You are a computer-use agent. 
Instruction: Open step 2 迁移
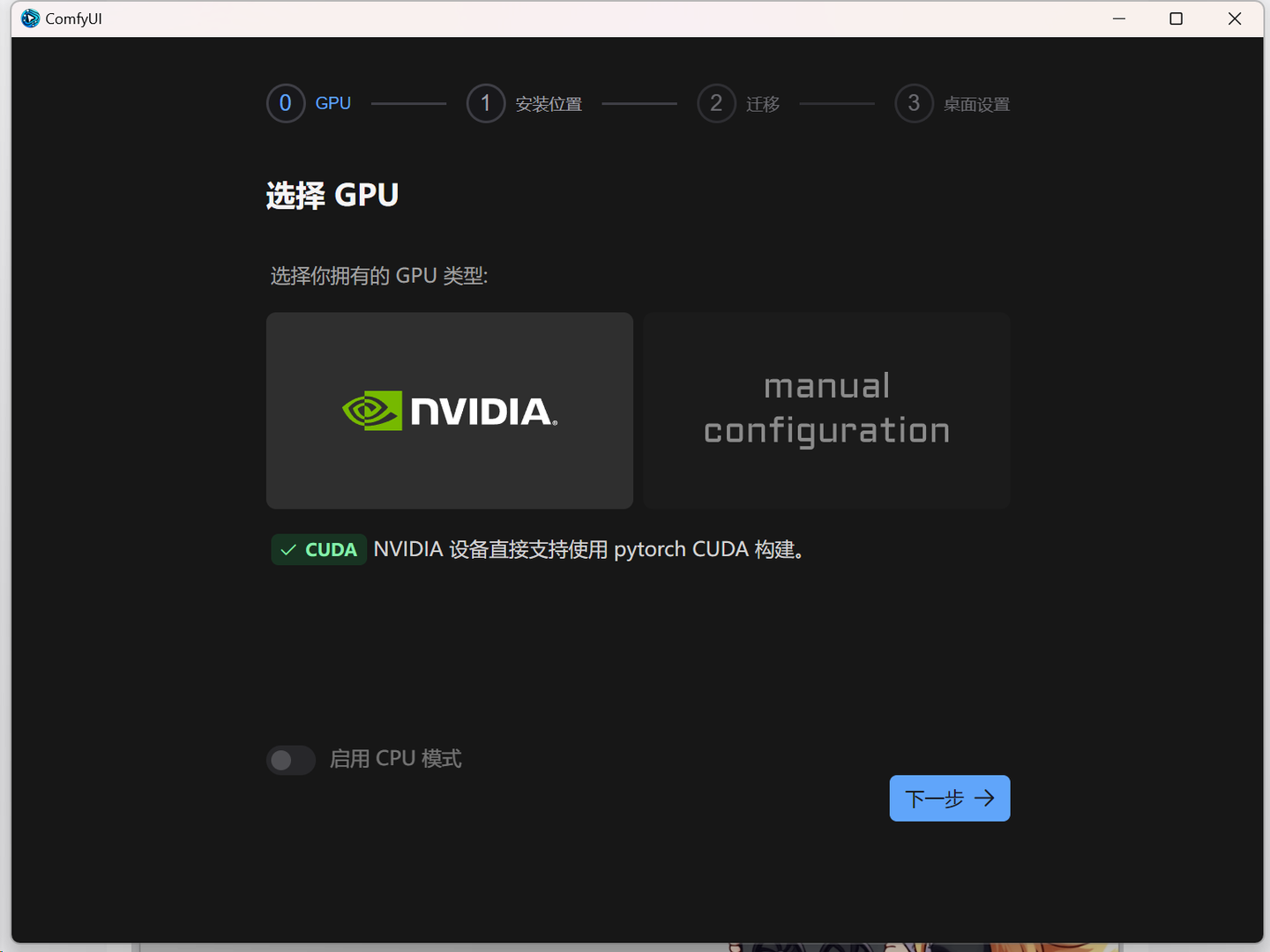coord(739,103)
